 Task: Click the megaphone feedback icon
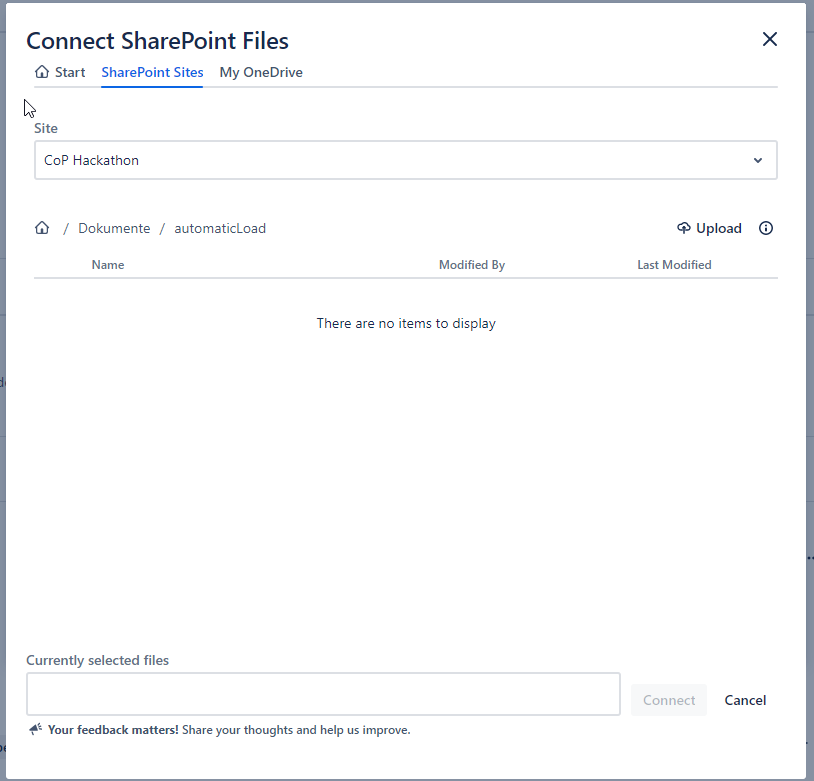tap(36, 730)
